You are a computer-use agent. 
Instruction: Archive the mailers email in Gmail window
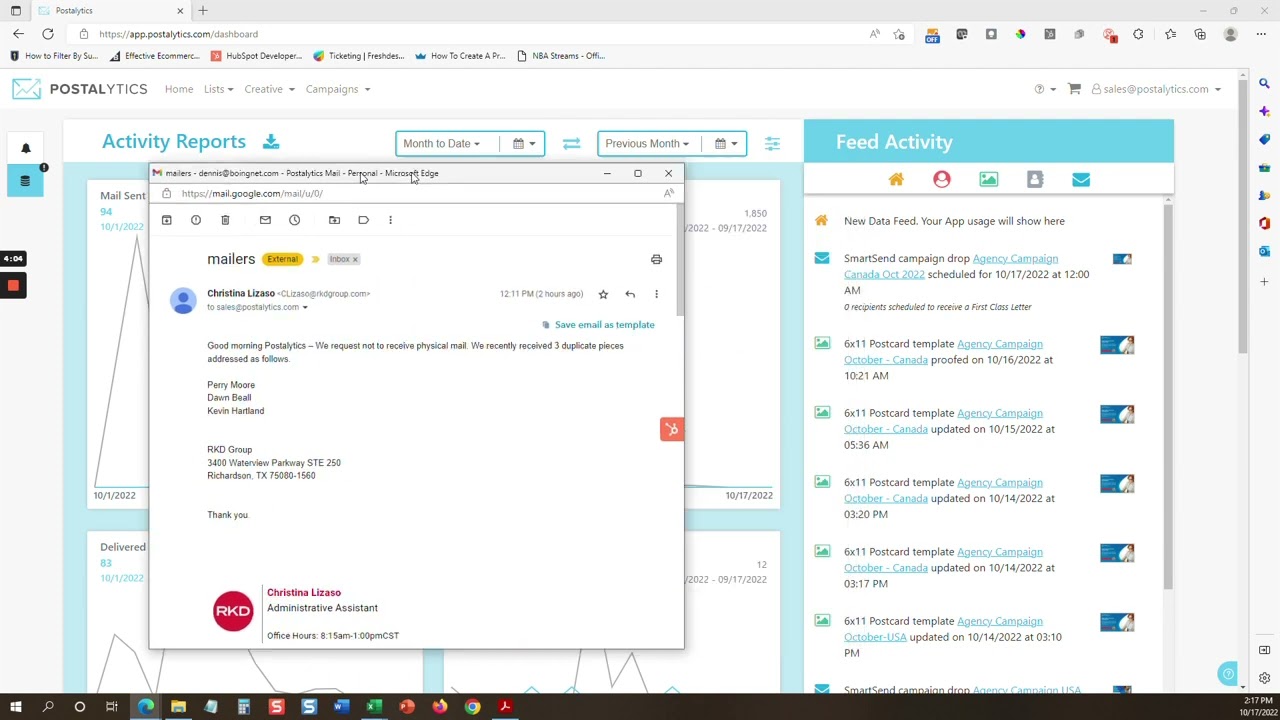(167, 220)
